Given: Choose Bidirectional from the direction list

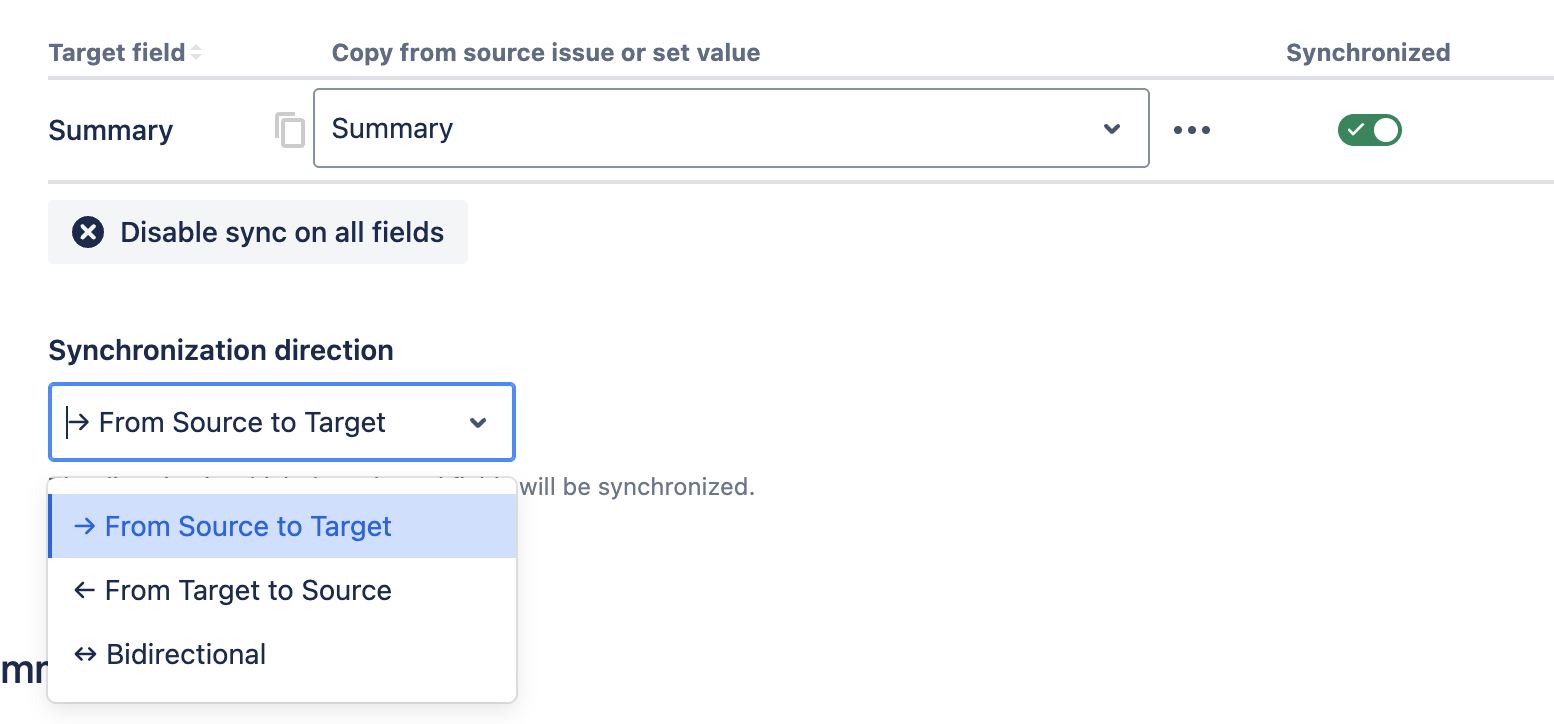Looking at the screenshot, I should tap(186, 655).
